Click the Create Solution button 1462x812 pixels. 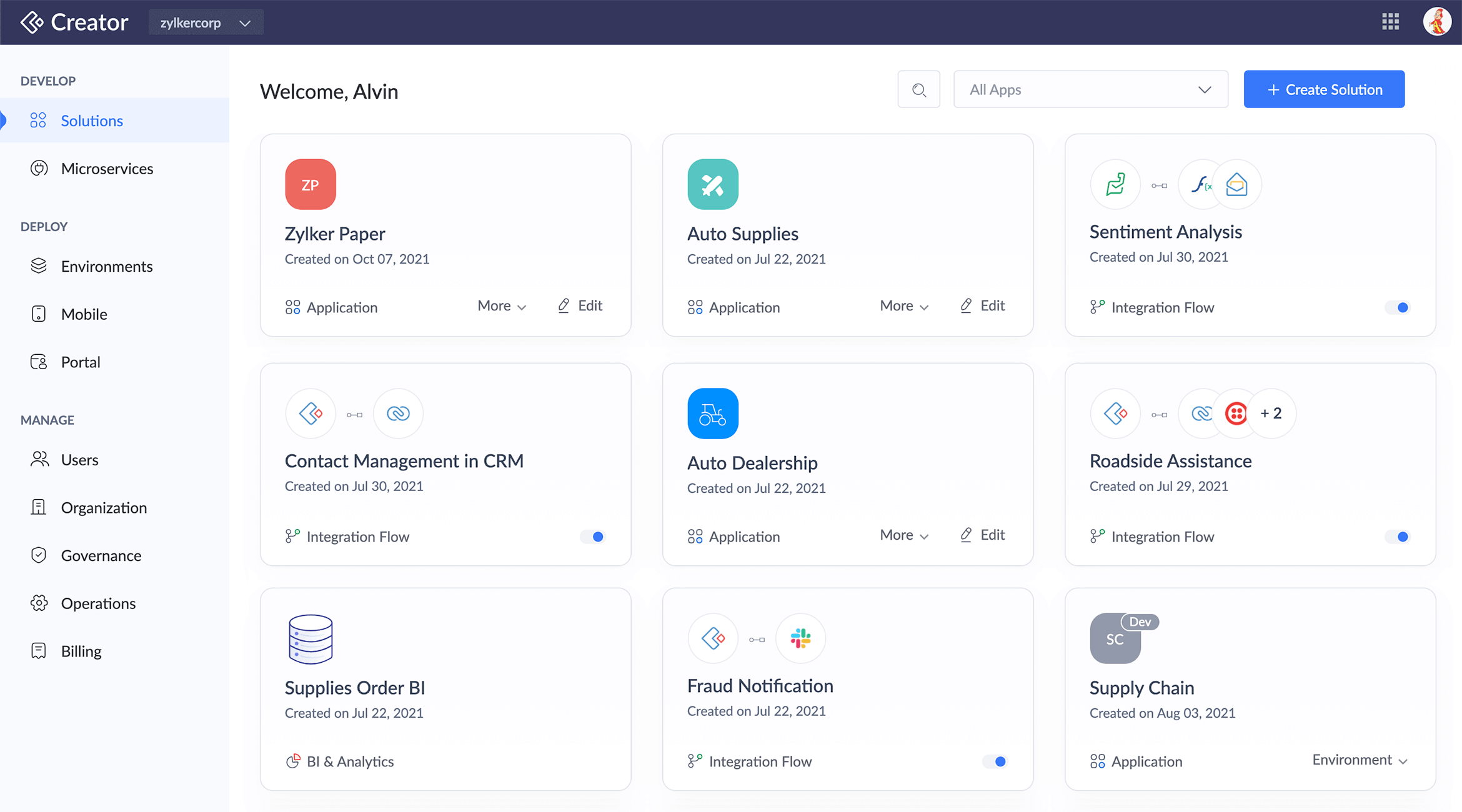point(1323,89)
